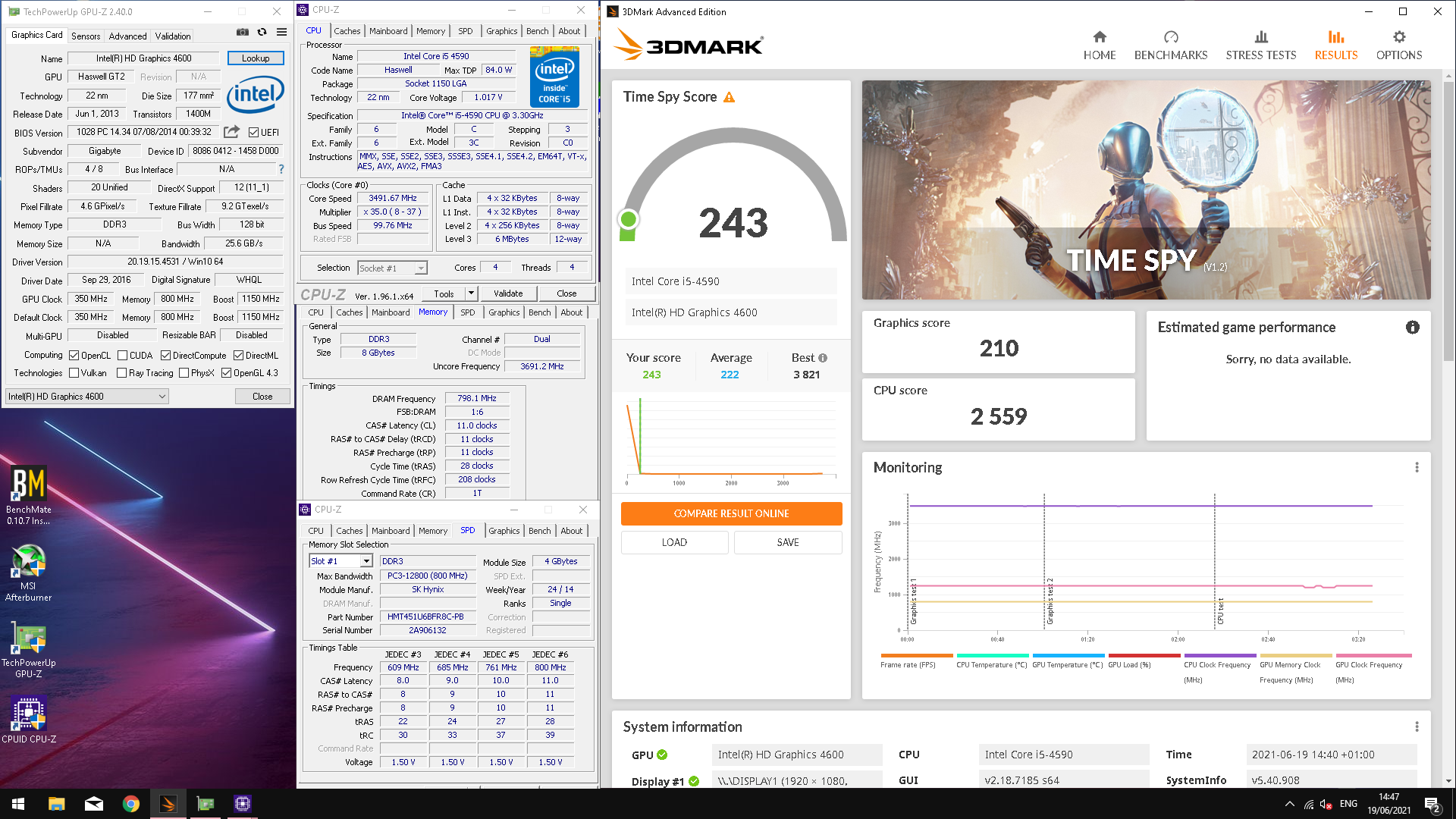Click Frame rate (FPS) orange legend swatch
The image size is (1456, 819).
(917, 655)
